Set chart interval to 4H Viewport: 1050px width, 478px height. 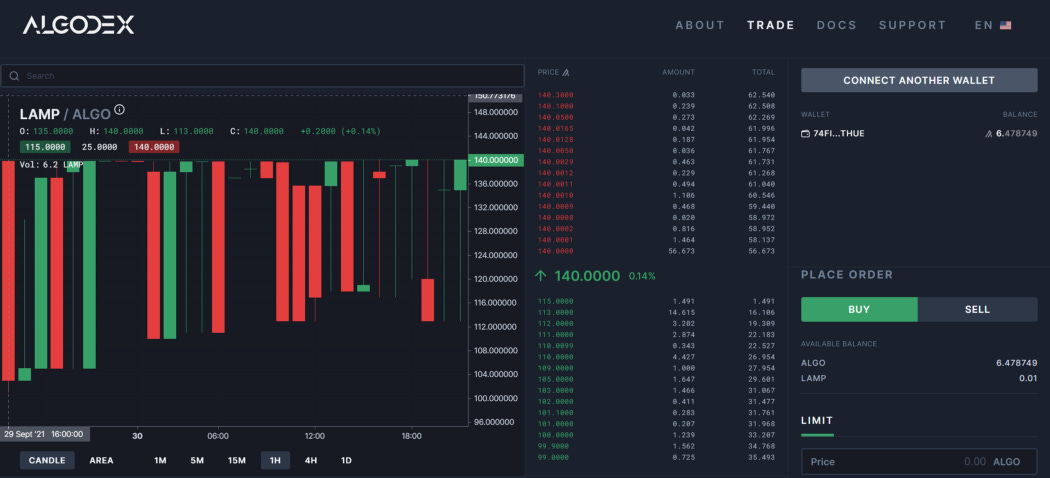coord(311,461)
